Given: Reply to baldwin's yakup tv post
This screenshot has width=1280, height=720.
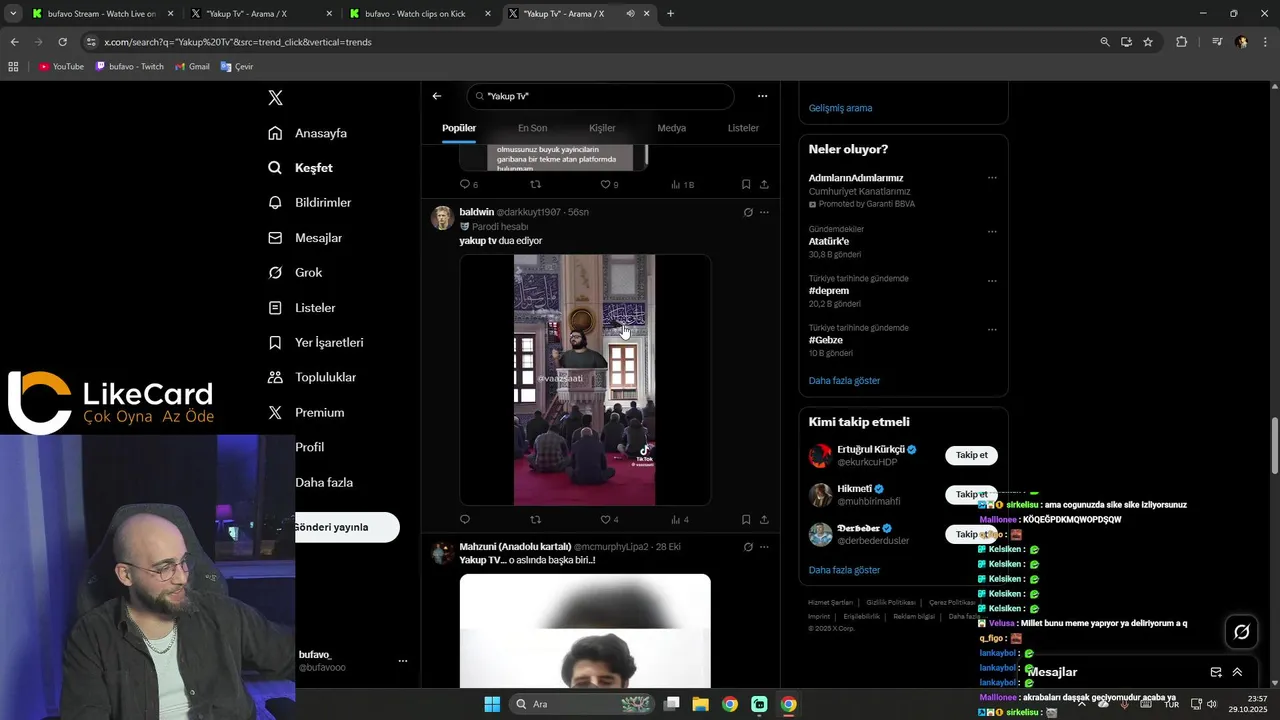Looking at the screenshot, I should point(464,520).
